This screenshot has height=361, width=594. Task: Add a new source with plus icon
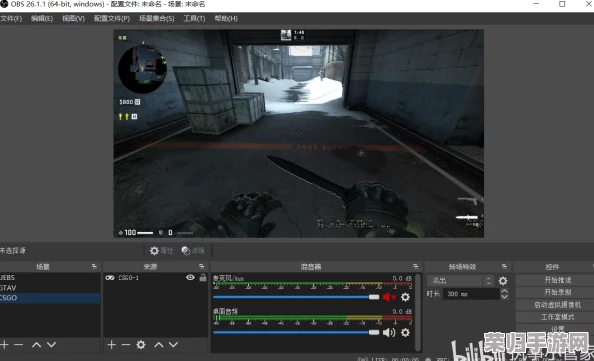click(x=111, y=344)
